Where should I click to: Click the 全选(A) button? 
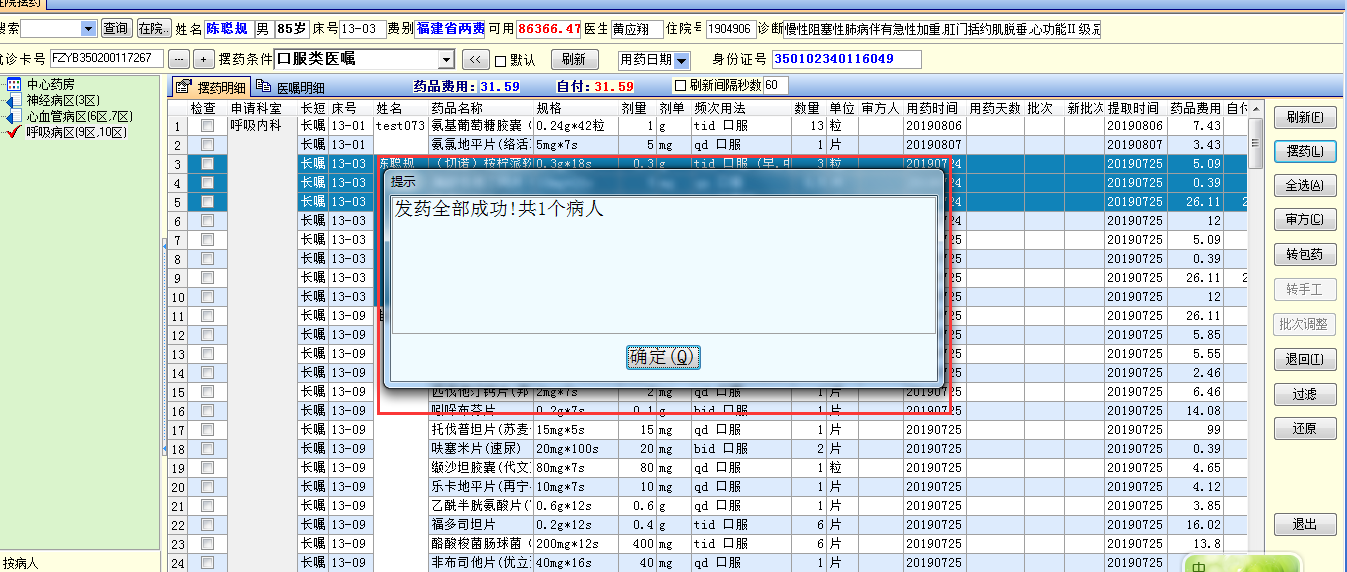coord(1305,186)
